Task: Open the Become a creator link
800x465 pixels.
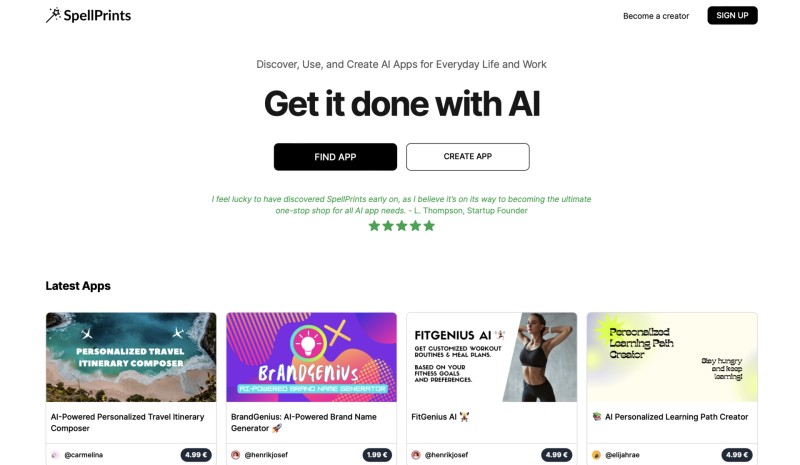Action: pos(656,16)
